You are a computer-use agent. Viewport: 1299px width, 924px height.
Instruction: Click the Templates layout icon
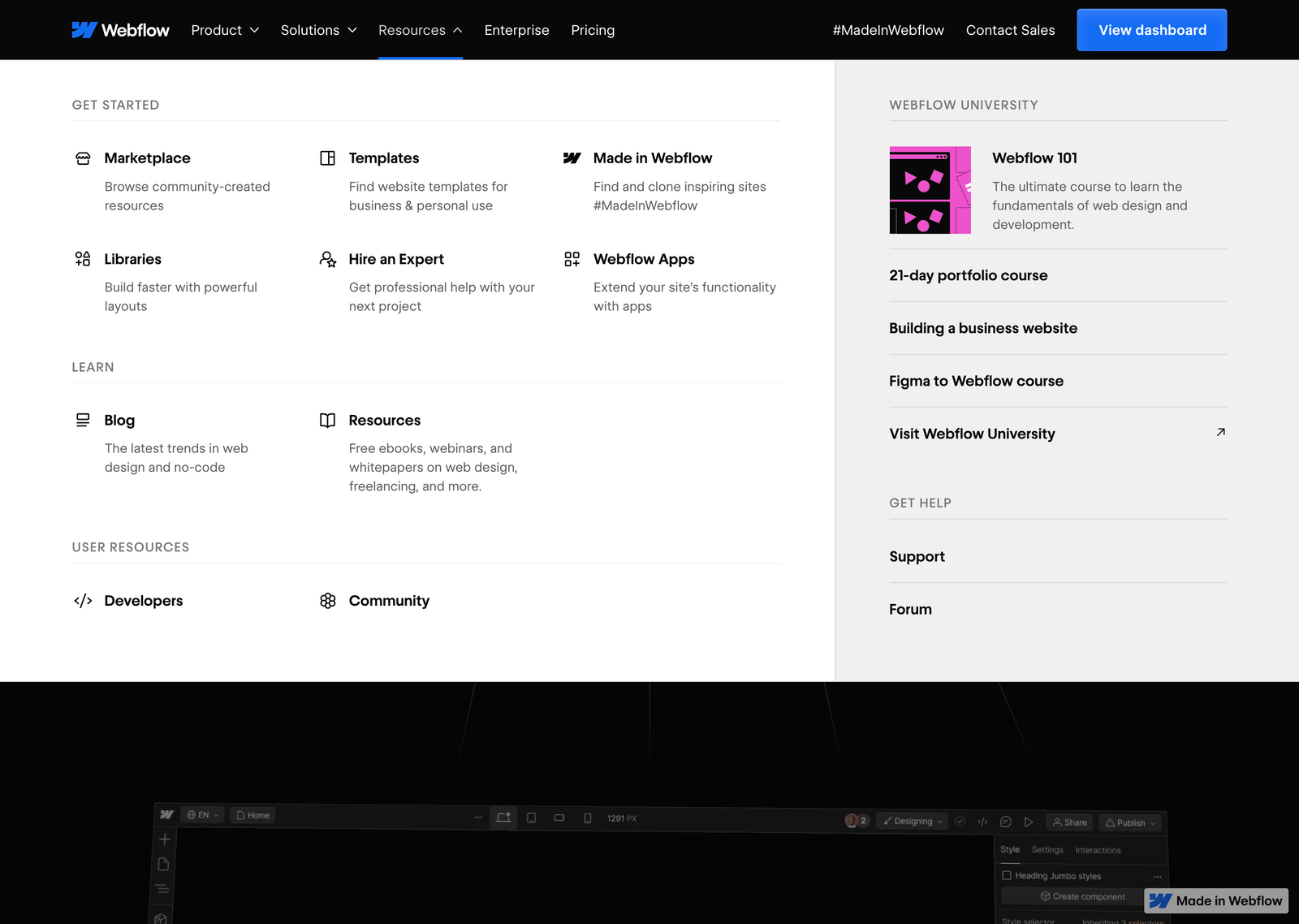[327, 158]
